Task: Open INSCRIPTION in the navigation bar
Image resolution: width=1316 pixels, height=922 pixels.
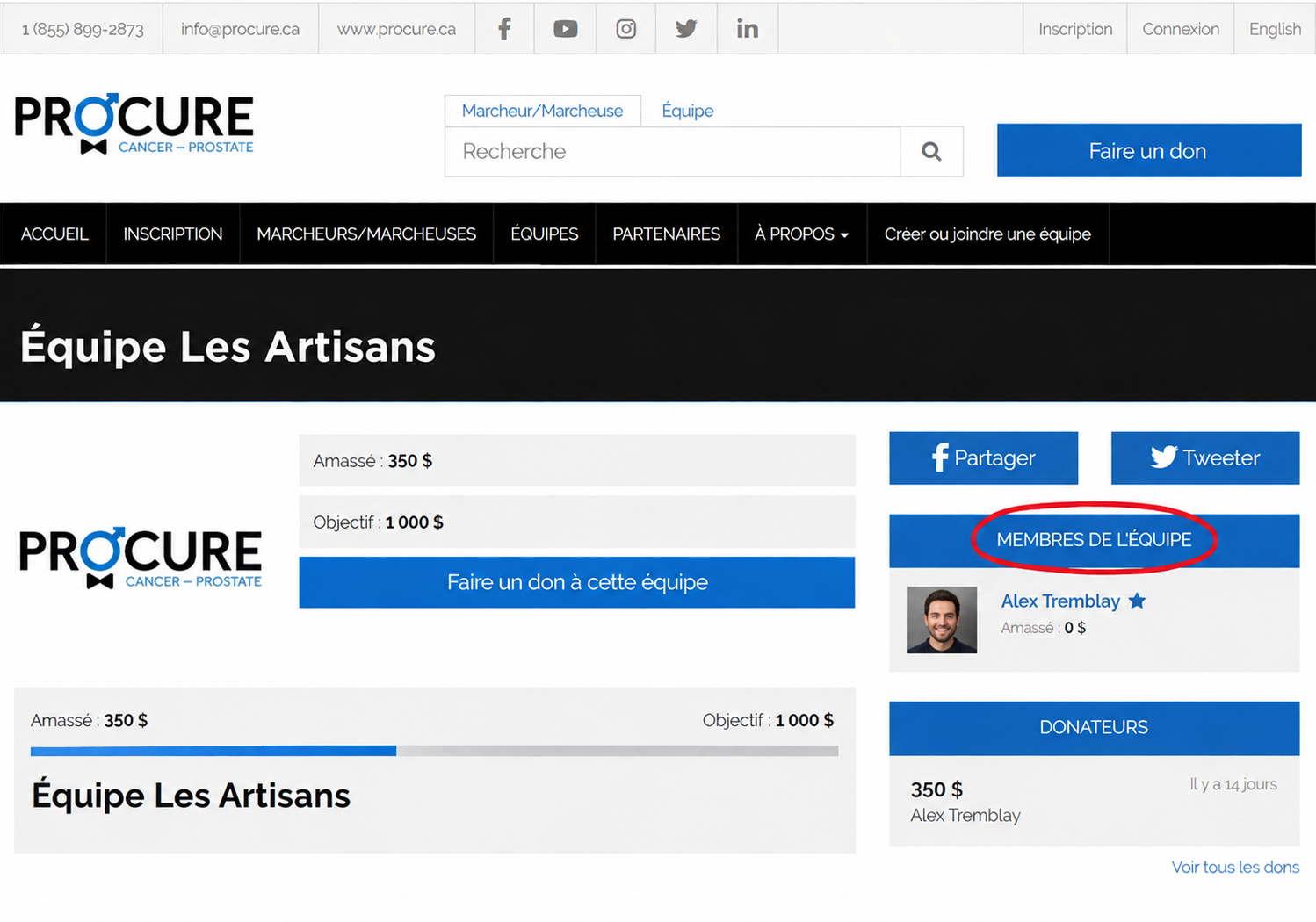Action: [x=173, y=234]
